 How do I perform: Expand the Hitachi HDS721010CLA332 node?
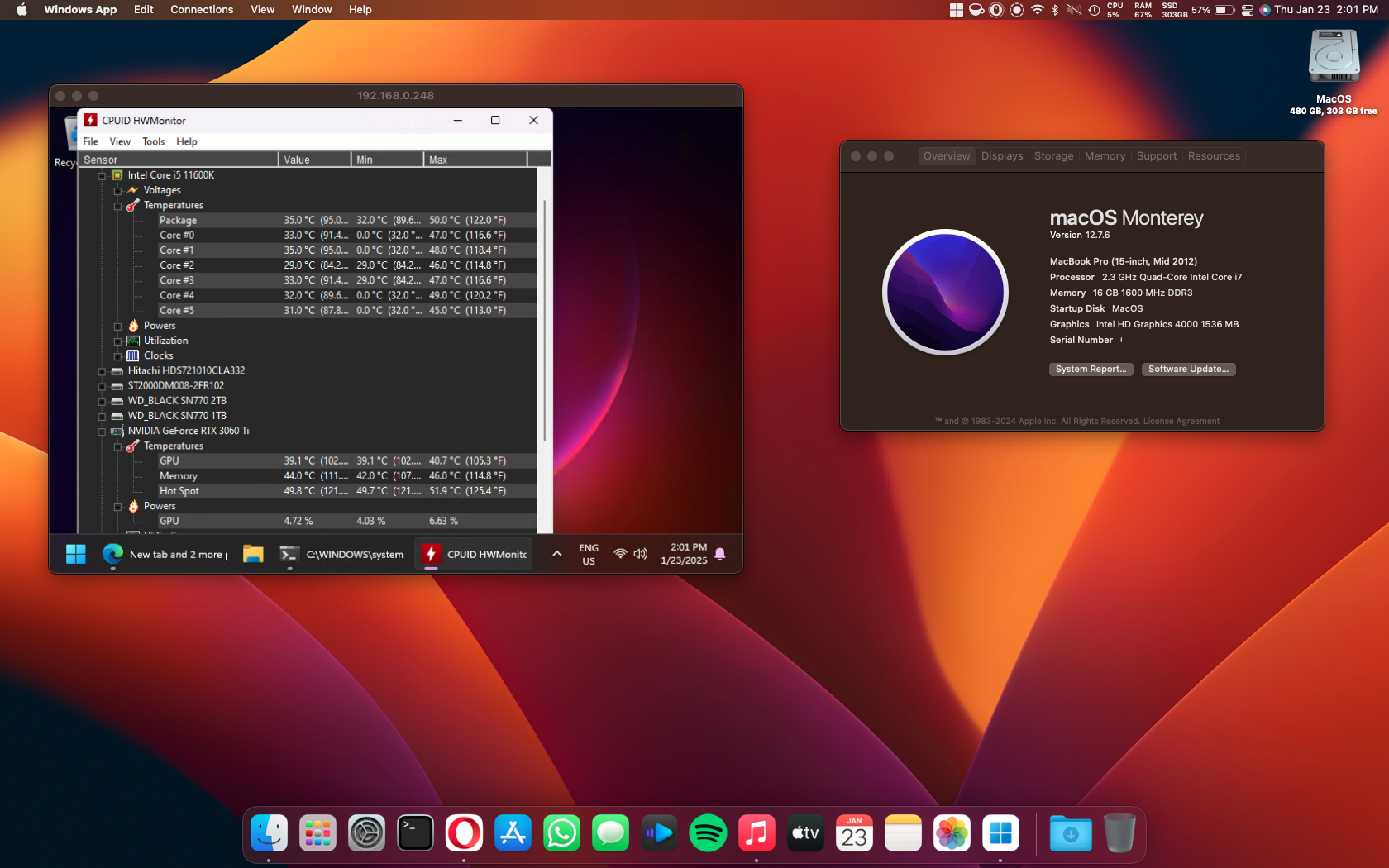tap(103, 371)
